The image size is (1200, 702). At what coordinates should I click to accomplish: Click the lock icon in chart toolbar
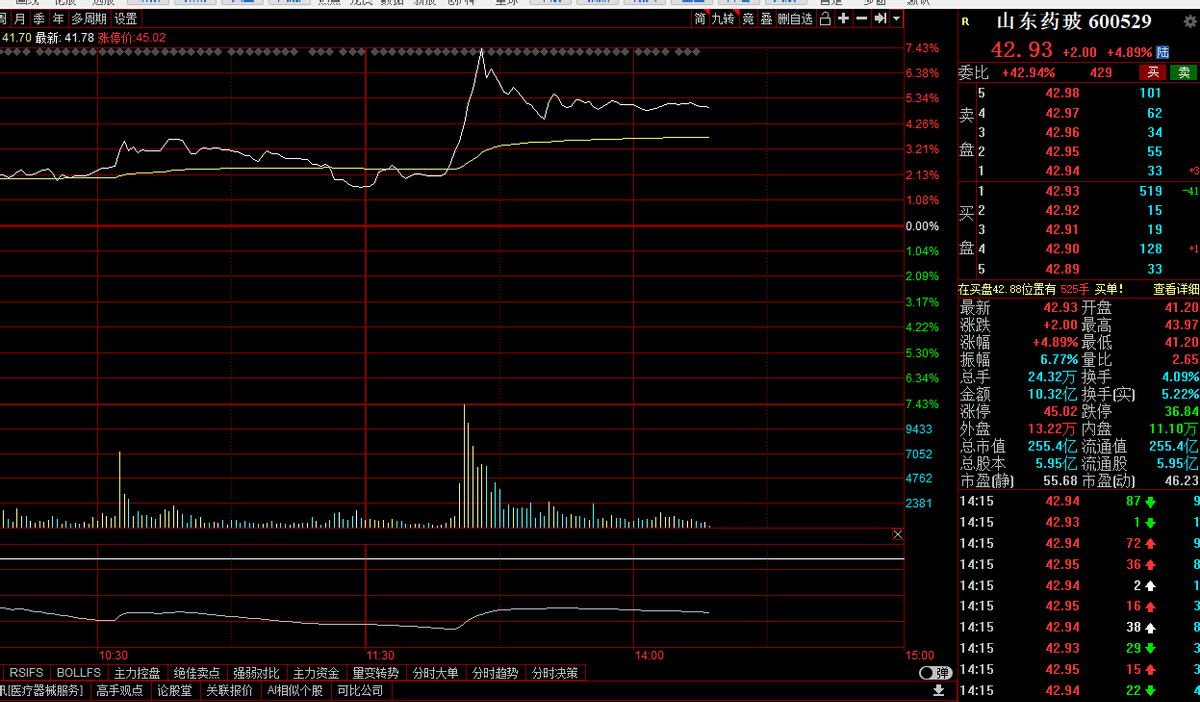tap(825, 19)
